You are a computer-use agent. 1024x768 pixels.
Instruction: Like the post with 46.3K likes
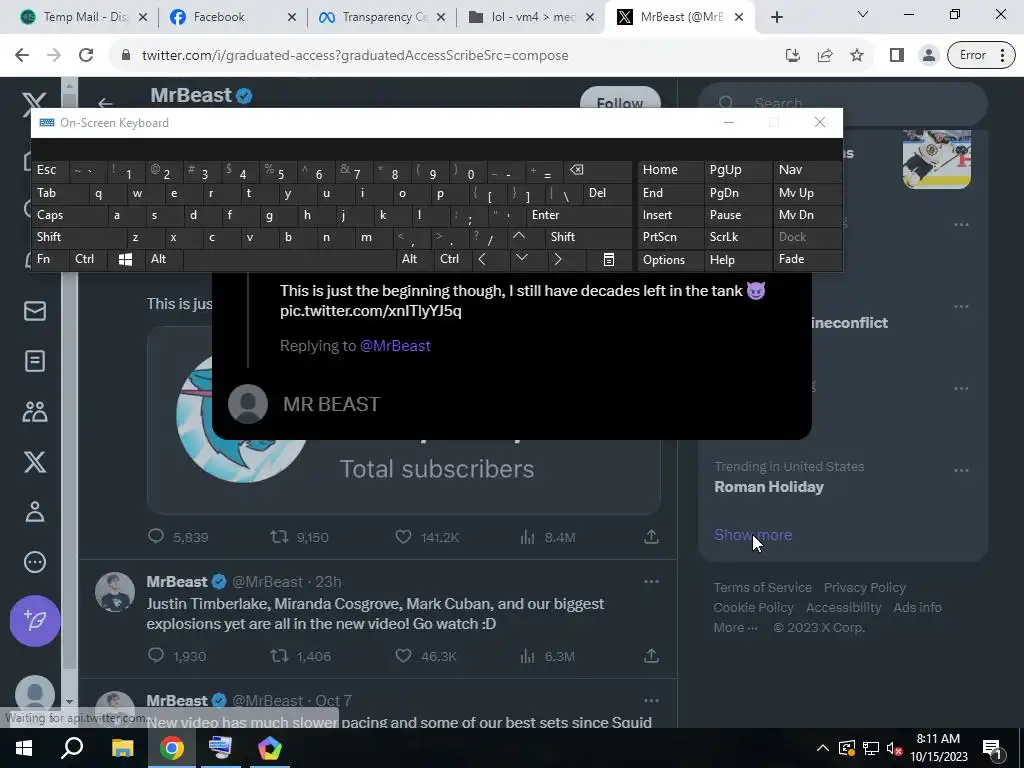pos(404,655)
